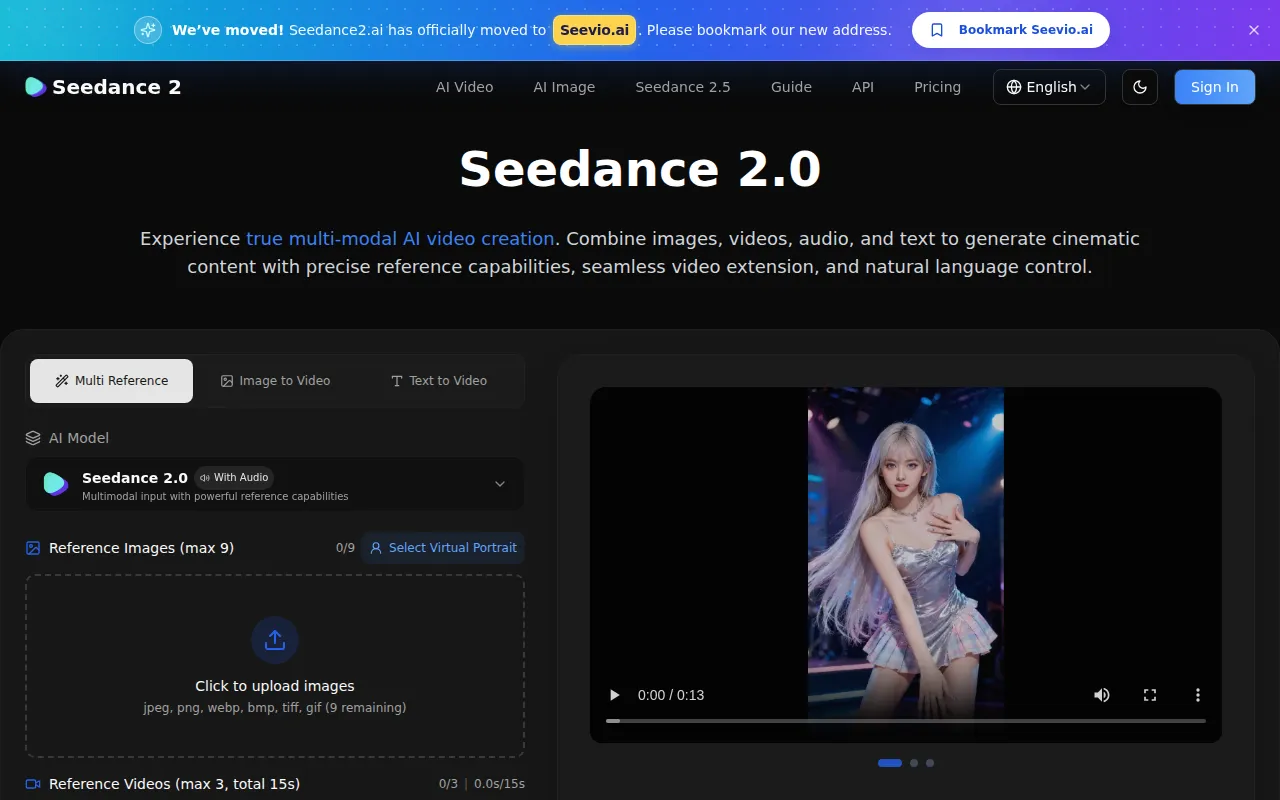
Task: Click the Reference Videos (max 3, total 15s) label
Action: (175, 784)
